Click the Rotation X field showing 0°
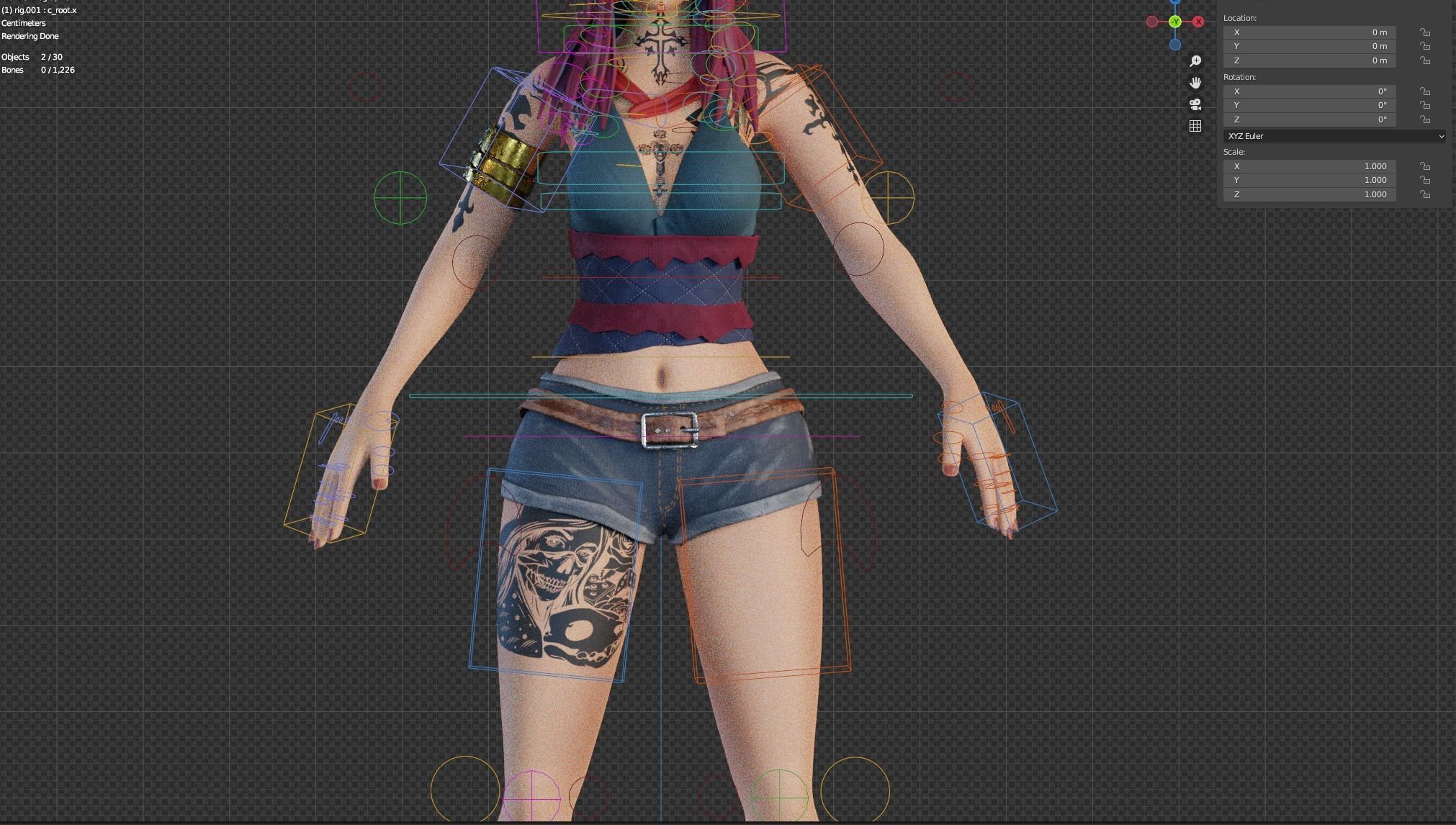 click(1310, 91)
